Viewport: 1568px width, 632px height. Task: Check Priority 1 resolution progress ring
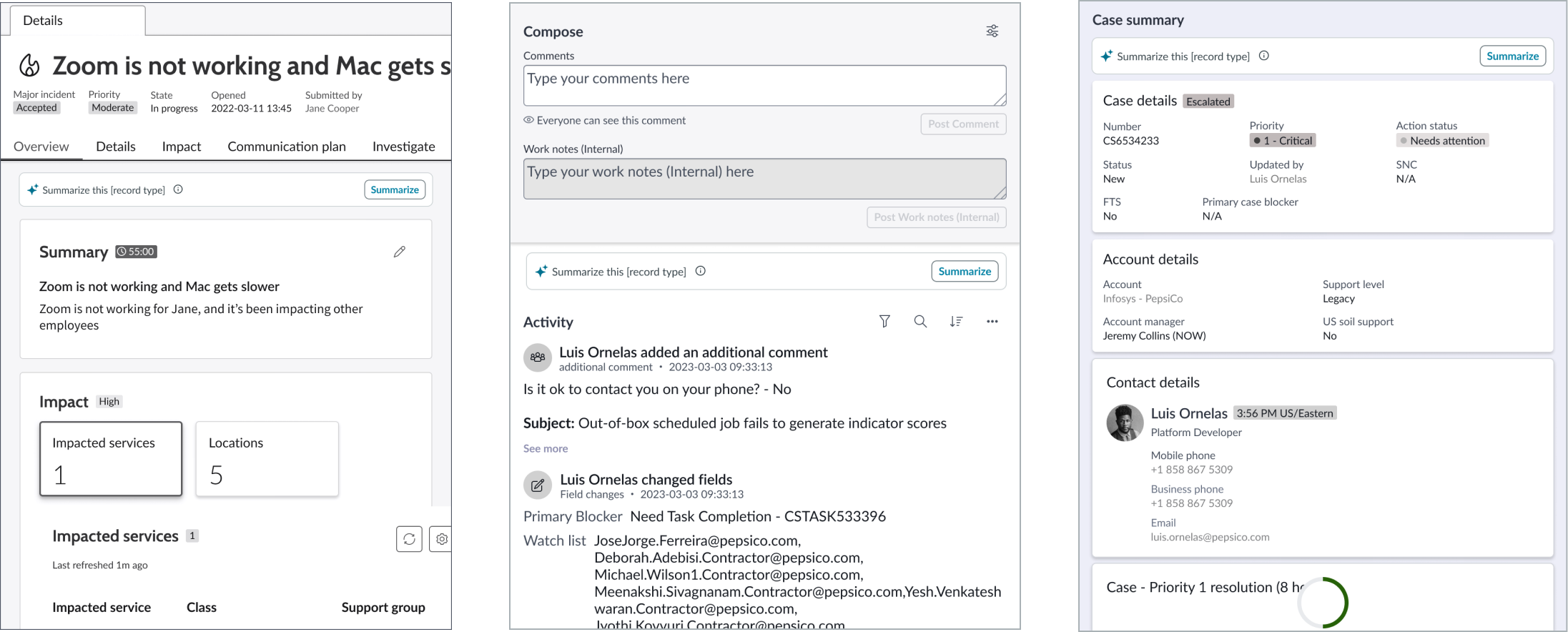point(1322,602)
